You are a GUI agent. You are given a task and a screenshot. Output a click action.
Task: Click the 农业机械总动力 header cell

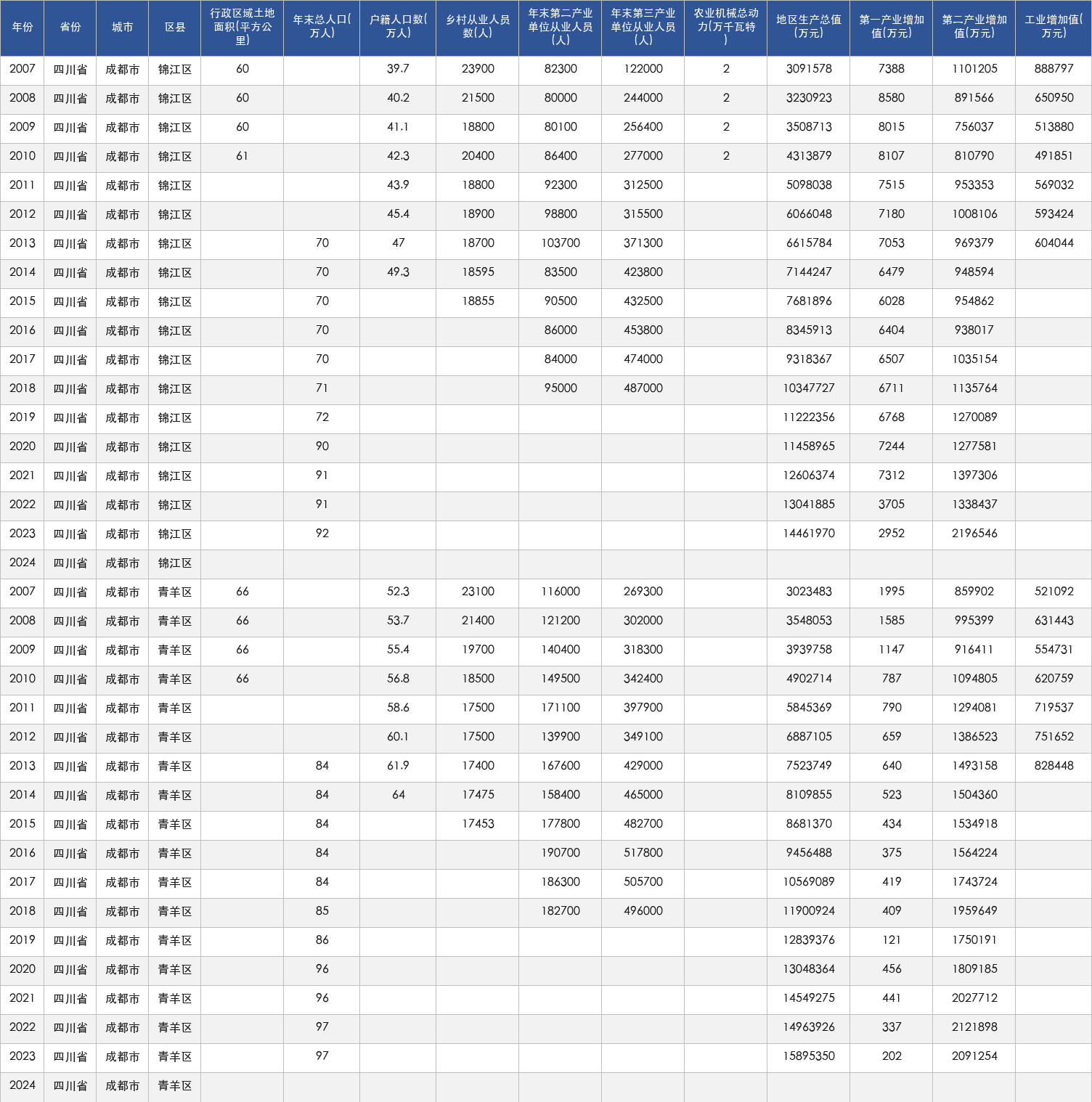tap(725, 28)
